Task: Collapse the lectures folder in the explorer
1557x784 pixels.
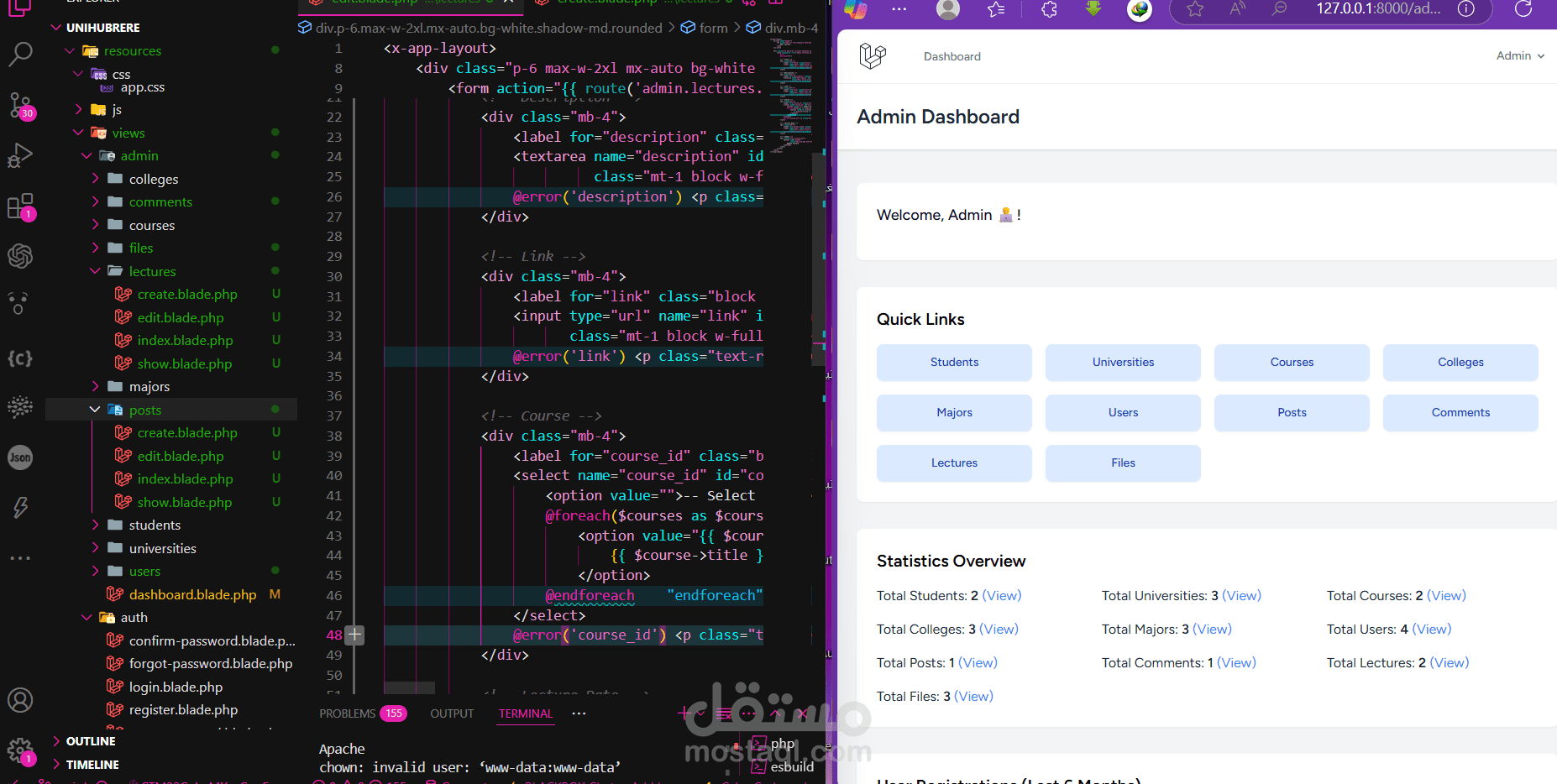Action: pyautogui.click(x=153, y=271)
